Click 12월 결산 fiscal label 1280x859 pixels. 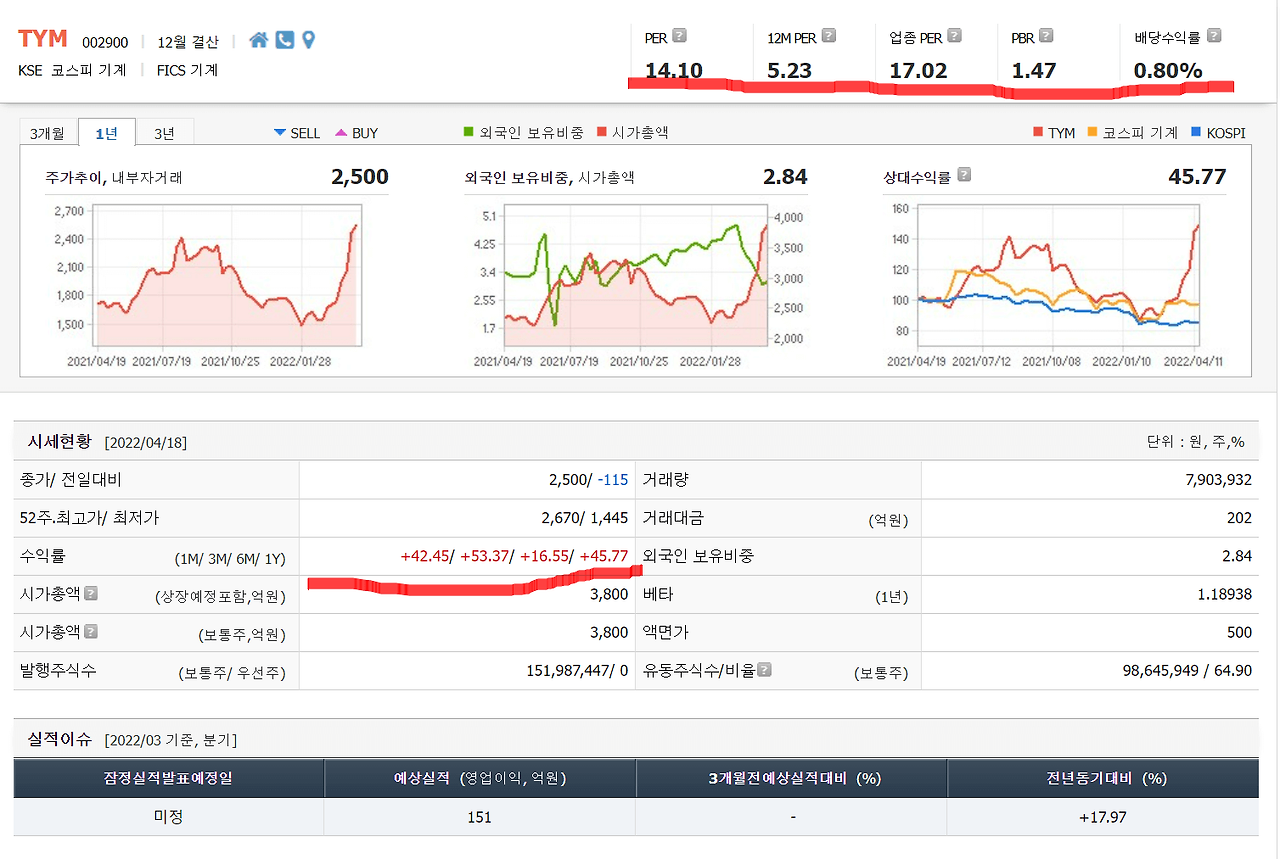[x=187, y=41]
